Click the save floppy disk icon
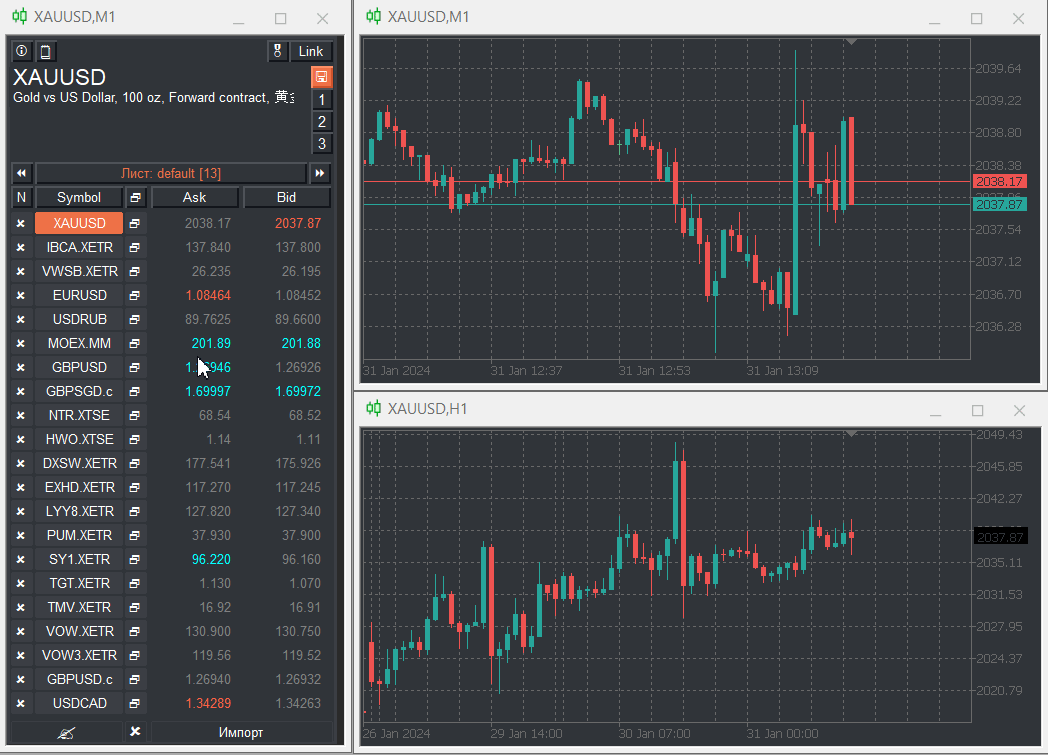Image resolution: width=1048 pixels, height=755 pixels. tap(321, 77)
